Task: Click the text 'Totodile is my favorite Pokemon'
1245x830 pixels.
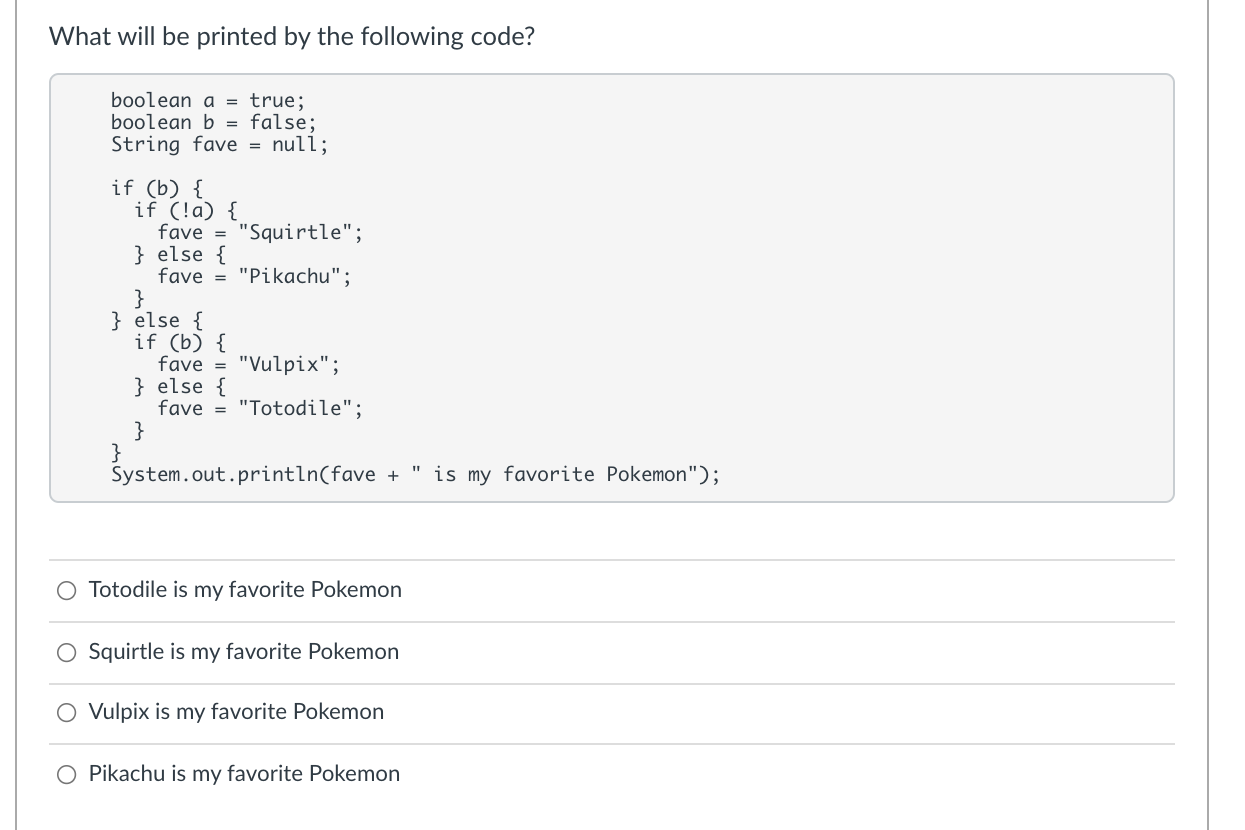Action: point(245,590)
